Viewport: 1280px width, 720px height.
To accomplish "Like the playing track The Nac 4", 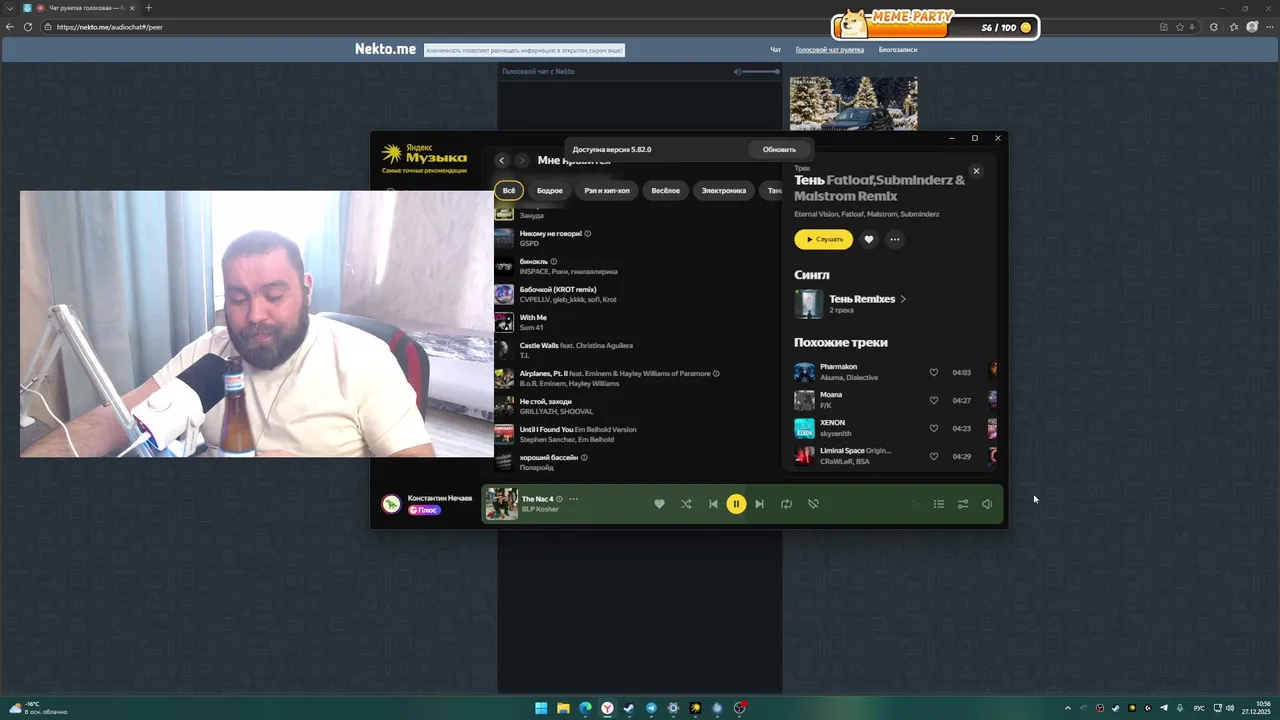I will (659, 504).
